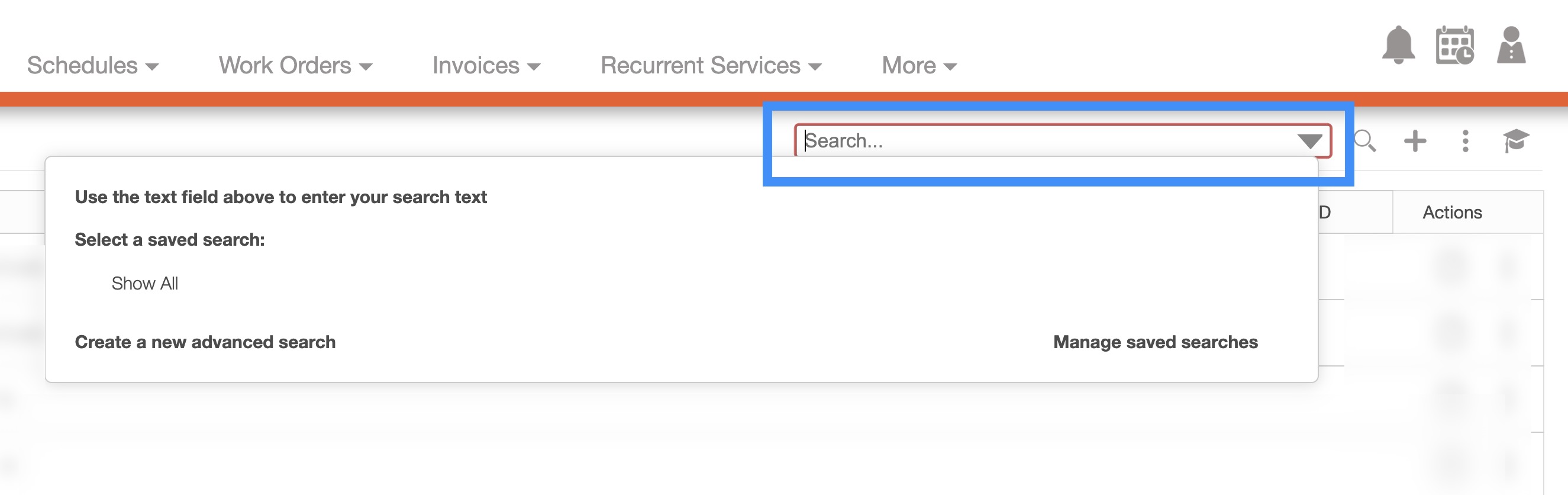Open the Recurrent Services menu

click(x=711, y=66)
